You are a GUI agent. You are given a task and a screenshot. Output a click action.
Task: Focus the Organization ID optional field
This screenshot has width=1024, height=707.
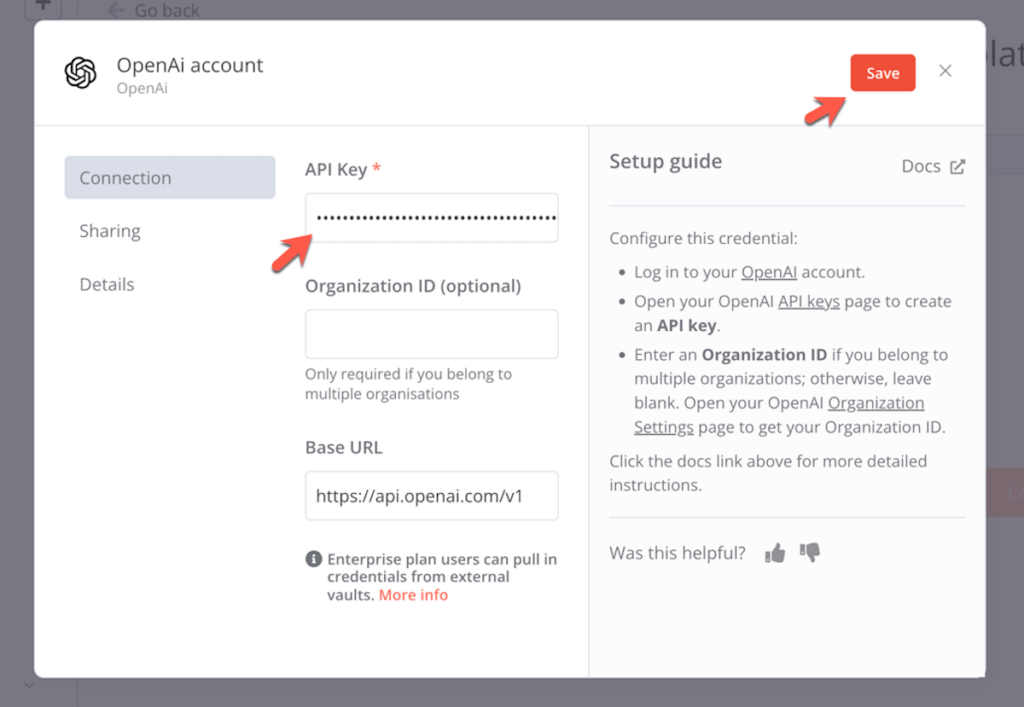tap(431, 335)
